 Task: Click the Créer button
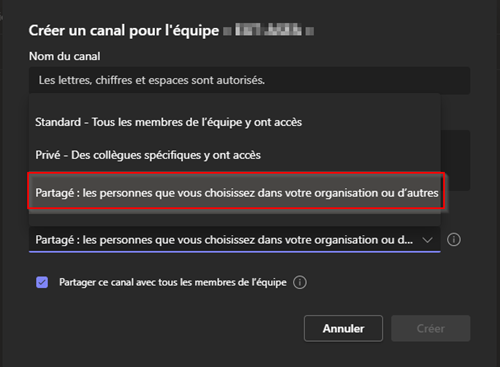[x=431, y=328]
